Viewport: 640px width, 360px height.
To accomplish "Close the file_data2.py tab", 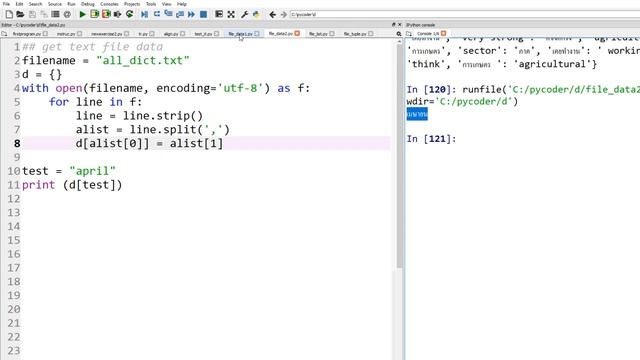I will tap(297, 33).
